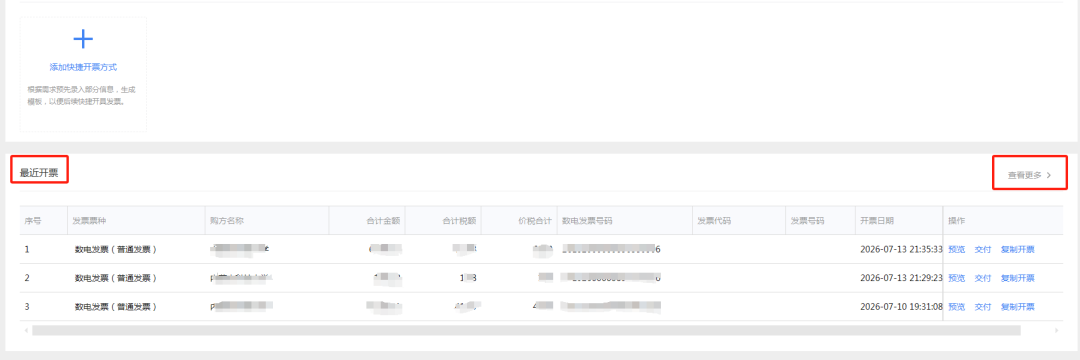
Task: Click 复制开票 for invoice dated 2026-07-10 19:31:08
Action: coord(1017,307)
